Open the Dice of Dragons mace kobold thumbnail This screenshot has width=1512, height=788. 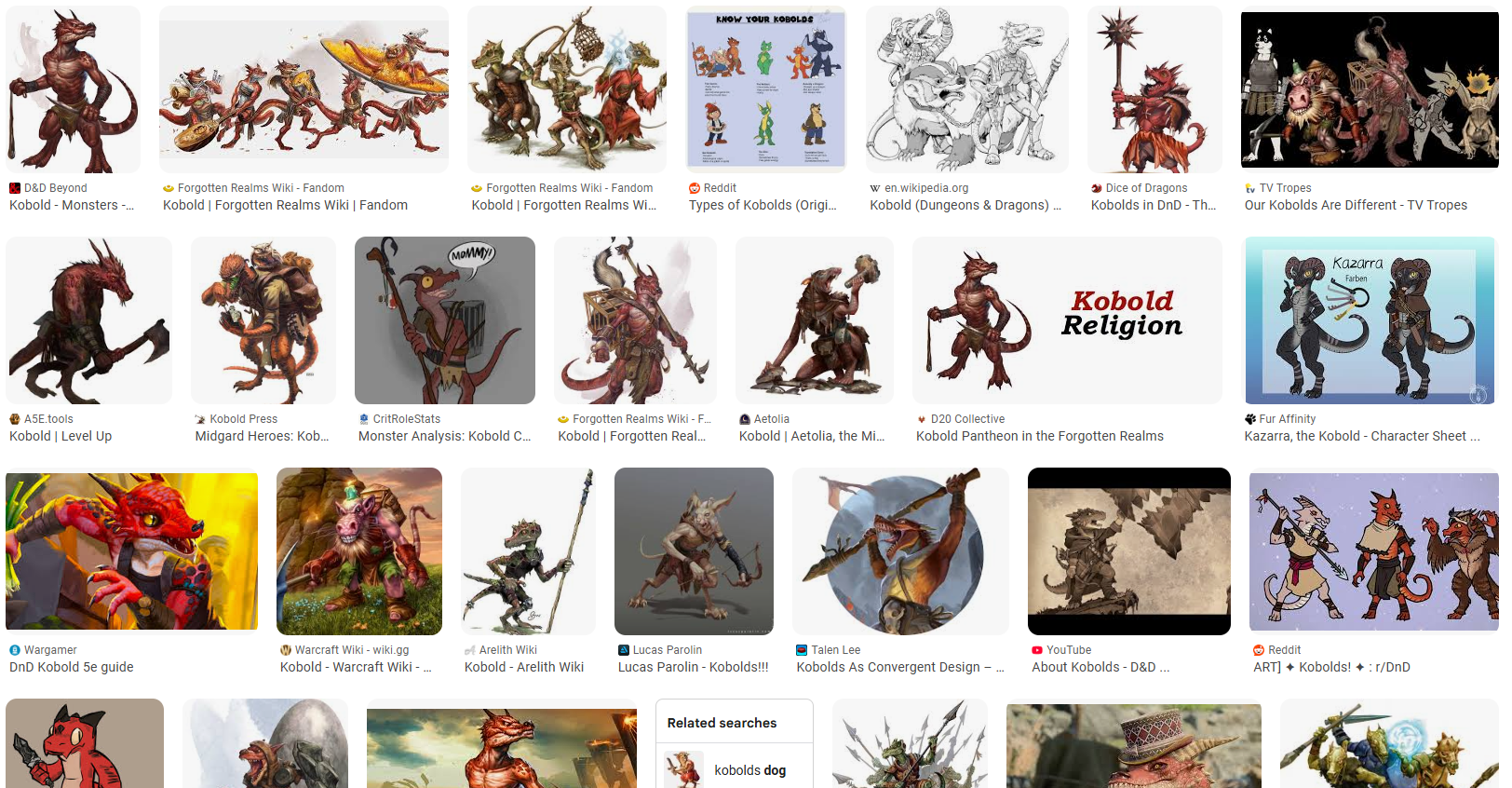pos(1154,89)
